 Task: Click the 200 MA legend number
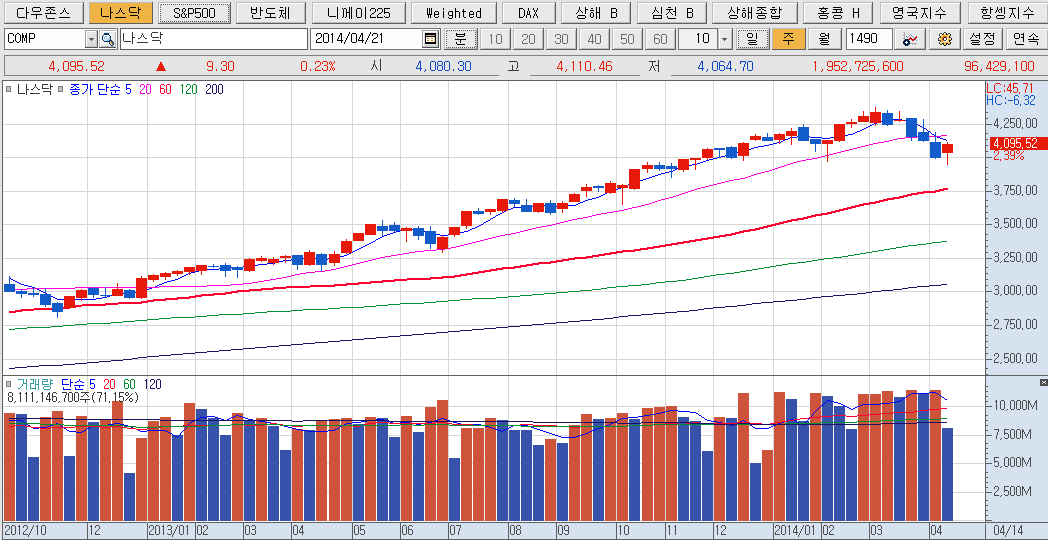pyautogui.click(x=215, y=88)
